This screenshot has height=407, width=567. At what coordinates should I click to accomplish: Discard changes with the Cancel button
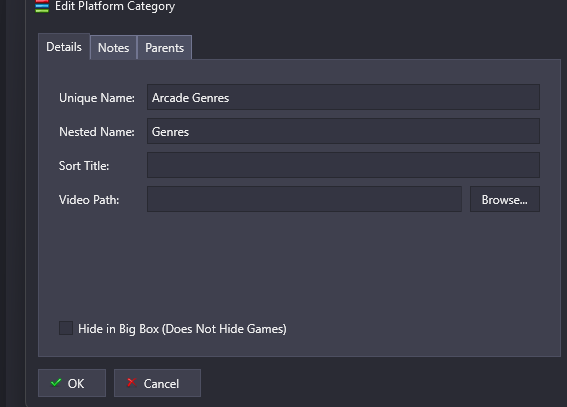157,383
